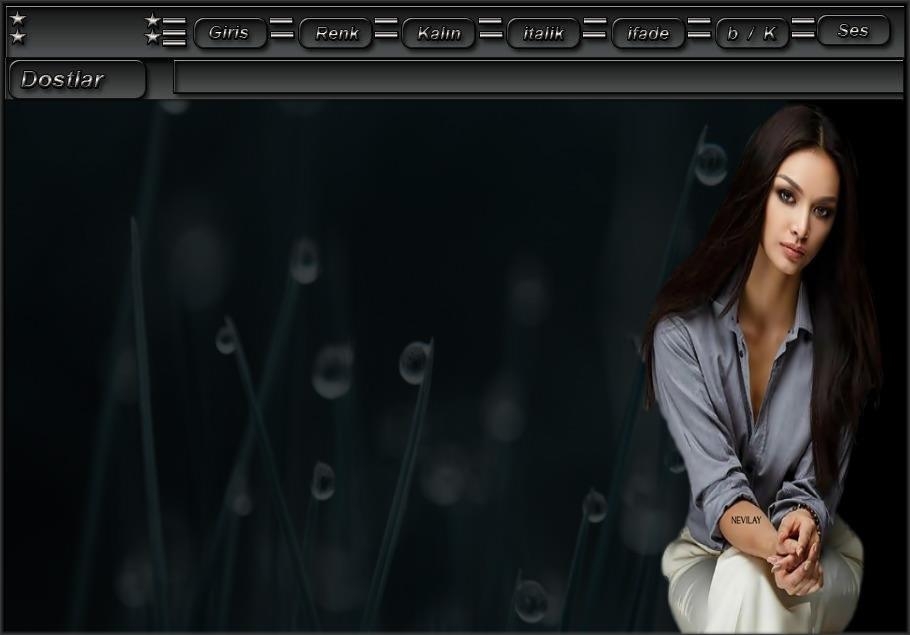Click the message text input bar

[x=539, y=78]
